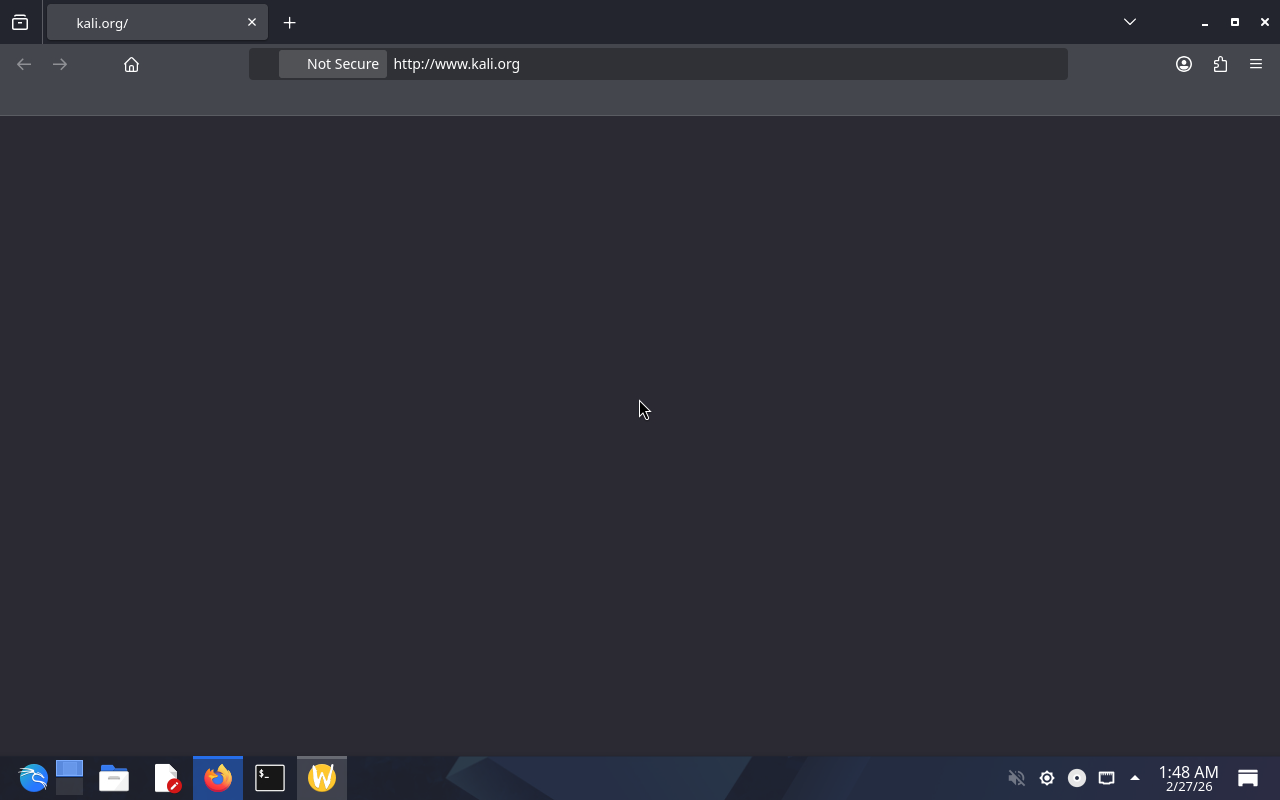This screenshot has width=1280, height=800.
Task: Expand hidden system tray icons arrow
Action: [1134, 778]
